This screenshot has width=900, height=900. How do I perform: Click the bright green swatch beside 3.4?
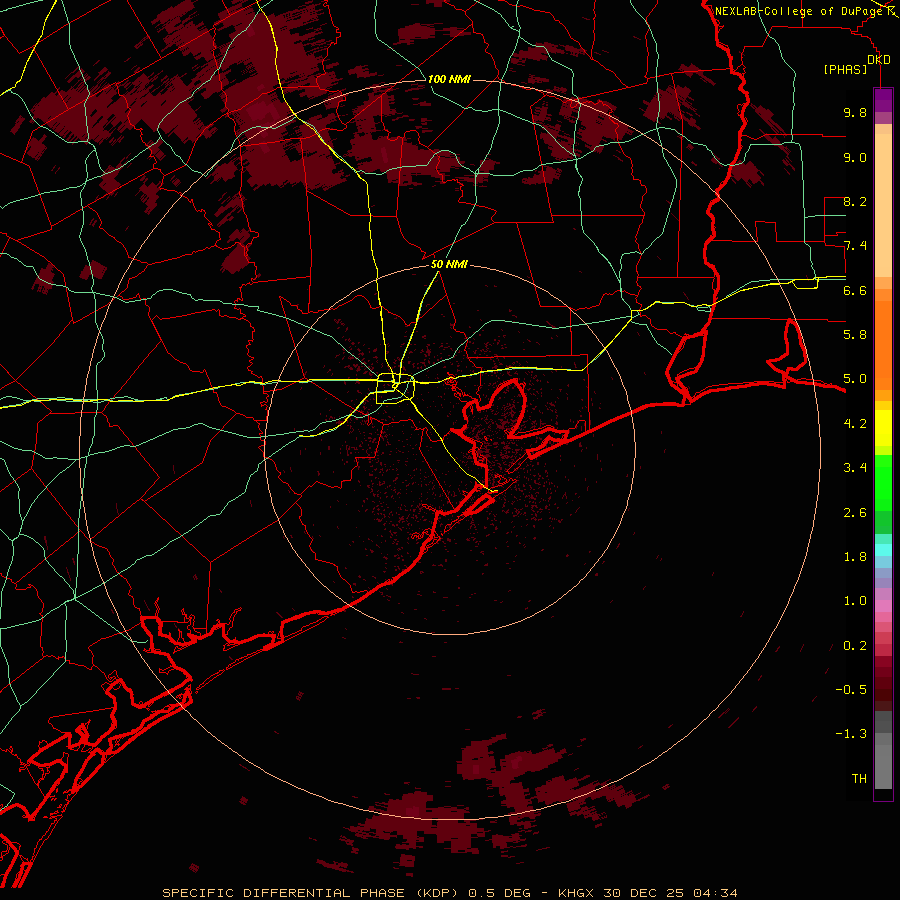point(883,482)
